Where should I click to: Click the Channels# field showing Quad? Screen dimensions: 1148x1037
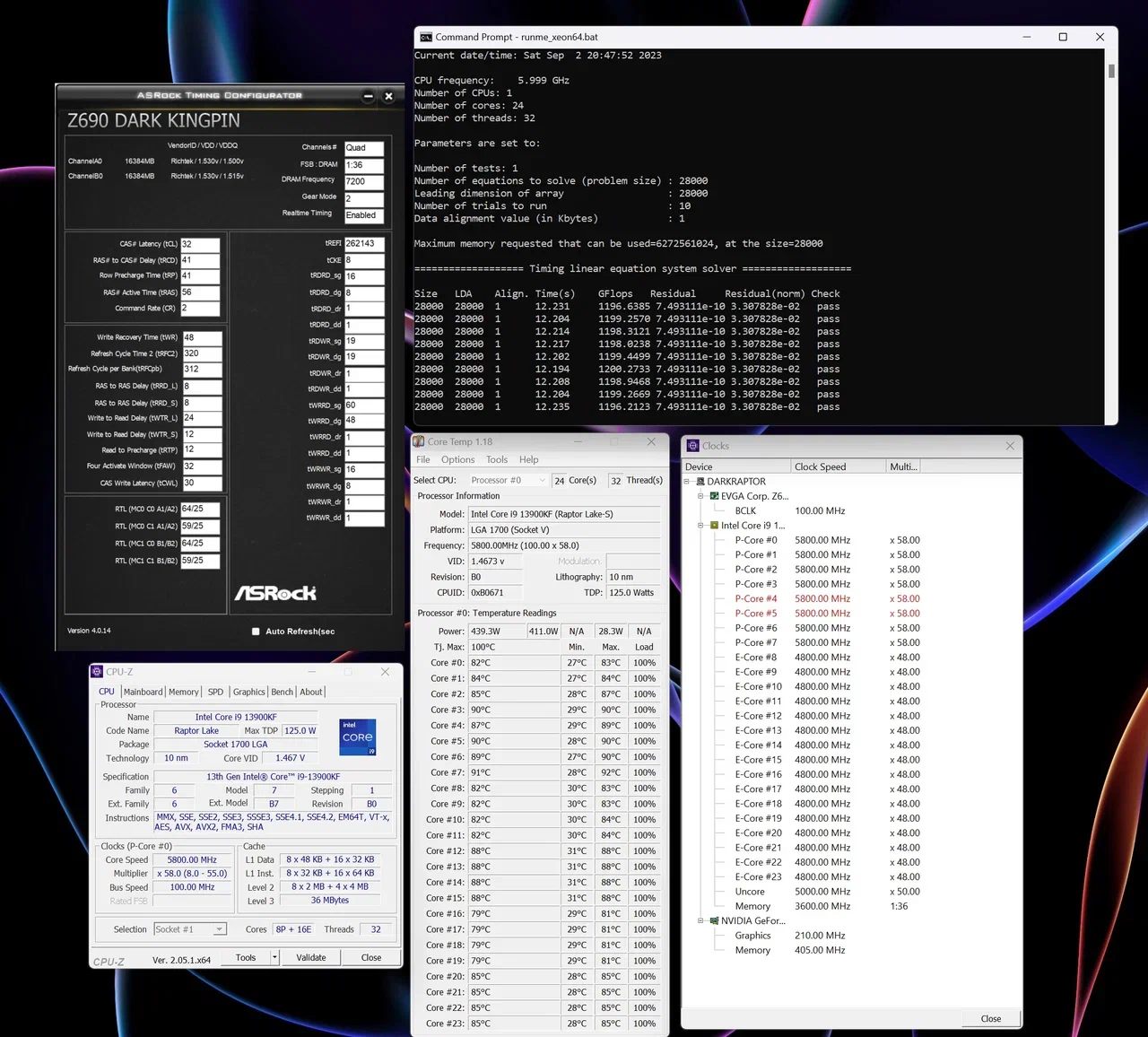point(364,148)
